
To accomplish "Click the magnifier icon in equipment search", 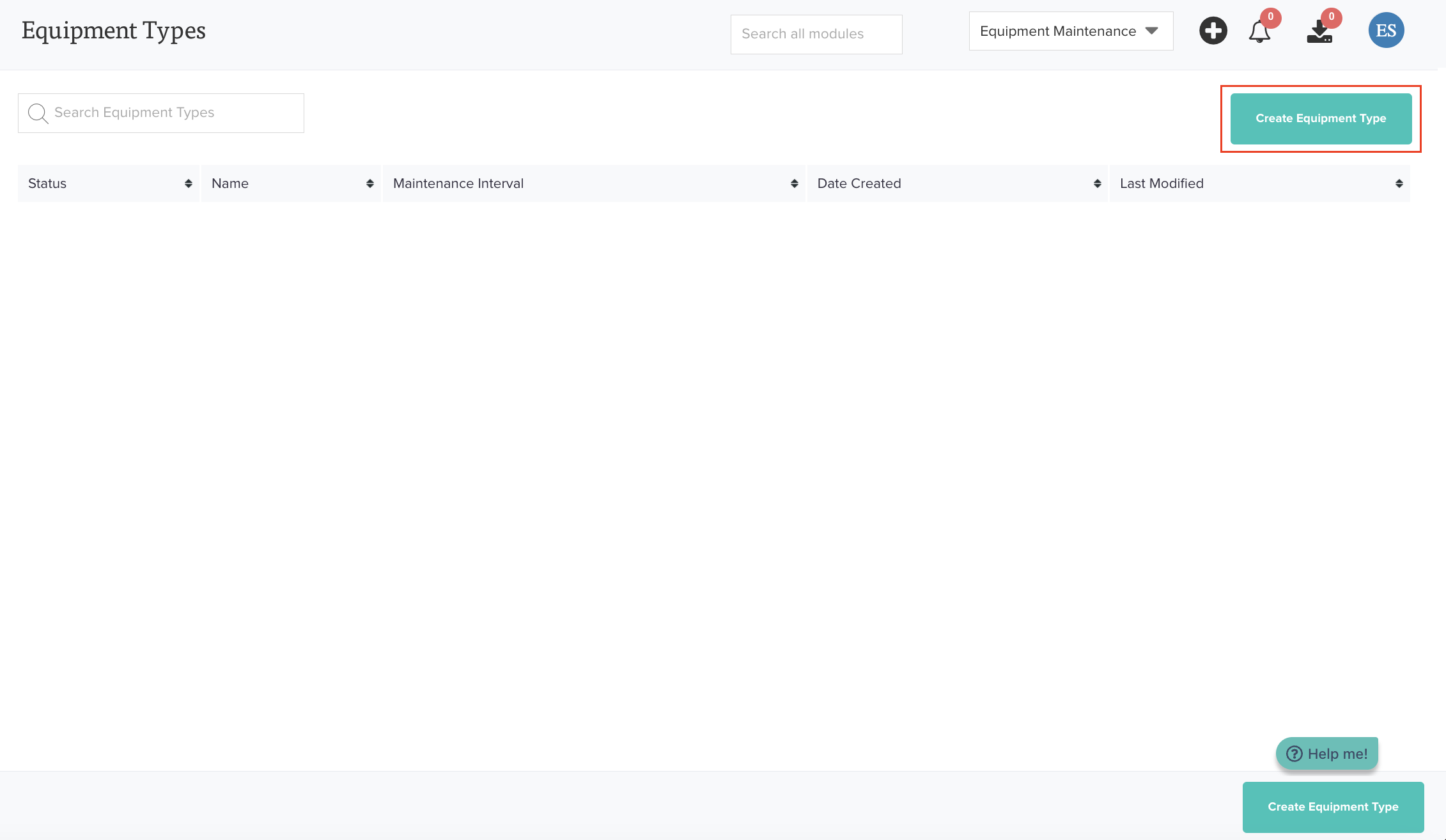I will tap(38, 113).
